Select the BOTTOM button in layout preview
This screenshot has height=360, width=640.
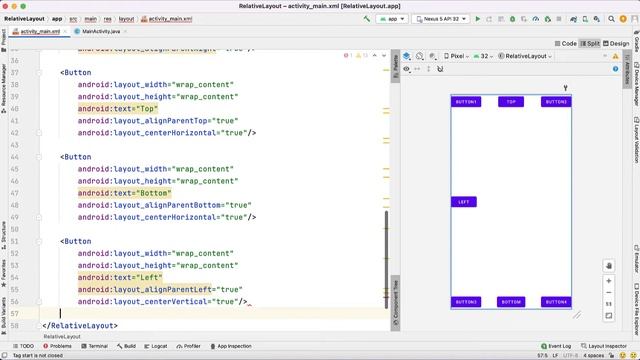(x=511, y=302)
